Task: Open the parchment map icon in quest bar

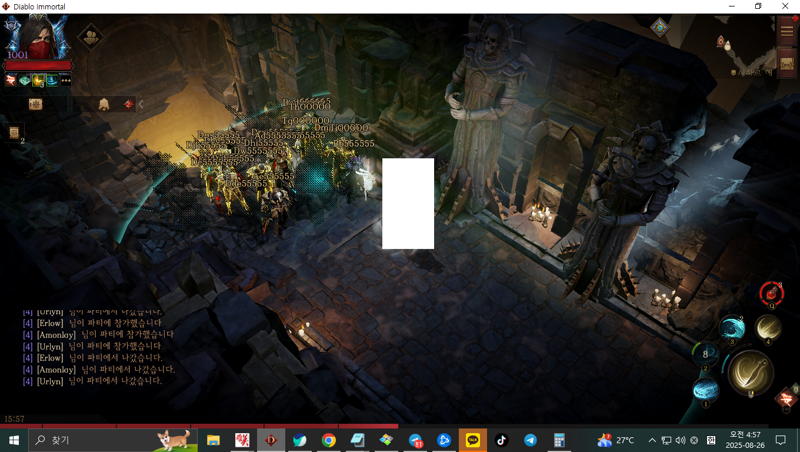Action: tap(35, 104)
